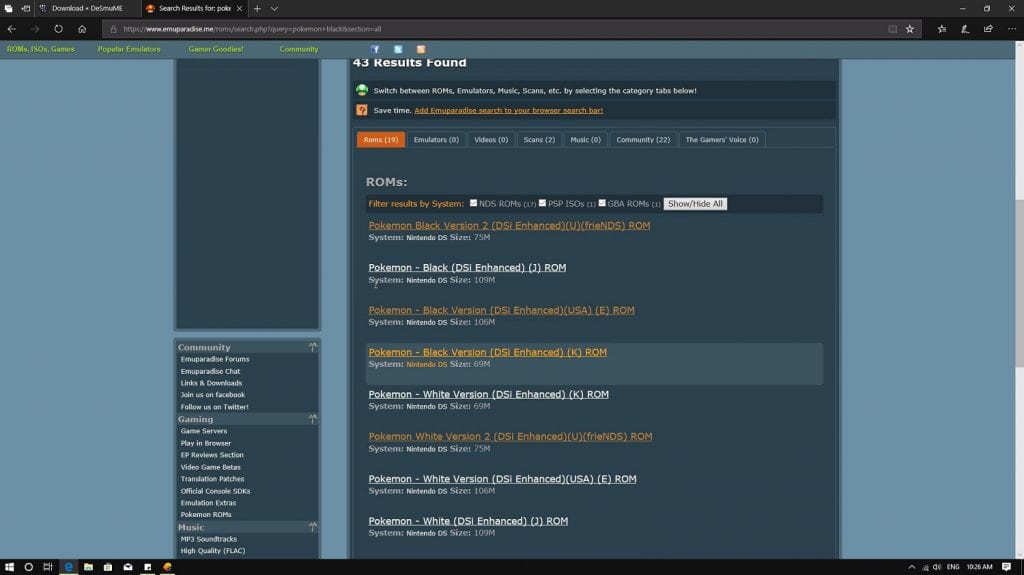Select the Scans (2) tab
The image size is (1024, 575).
click(539, 140)
